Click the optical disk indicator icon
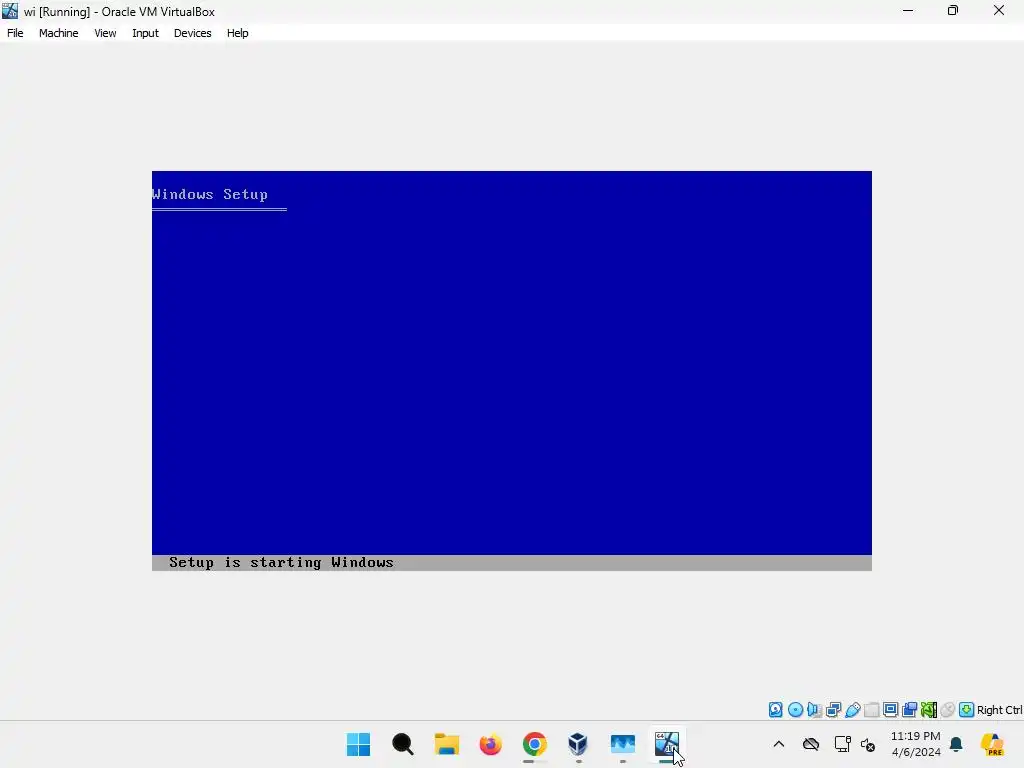Image resolution: width=1024 pixels, height=768 pixels. click(795, 710)
